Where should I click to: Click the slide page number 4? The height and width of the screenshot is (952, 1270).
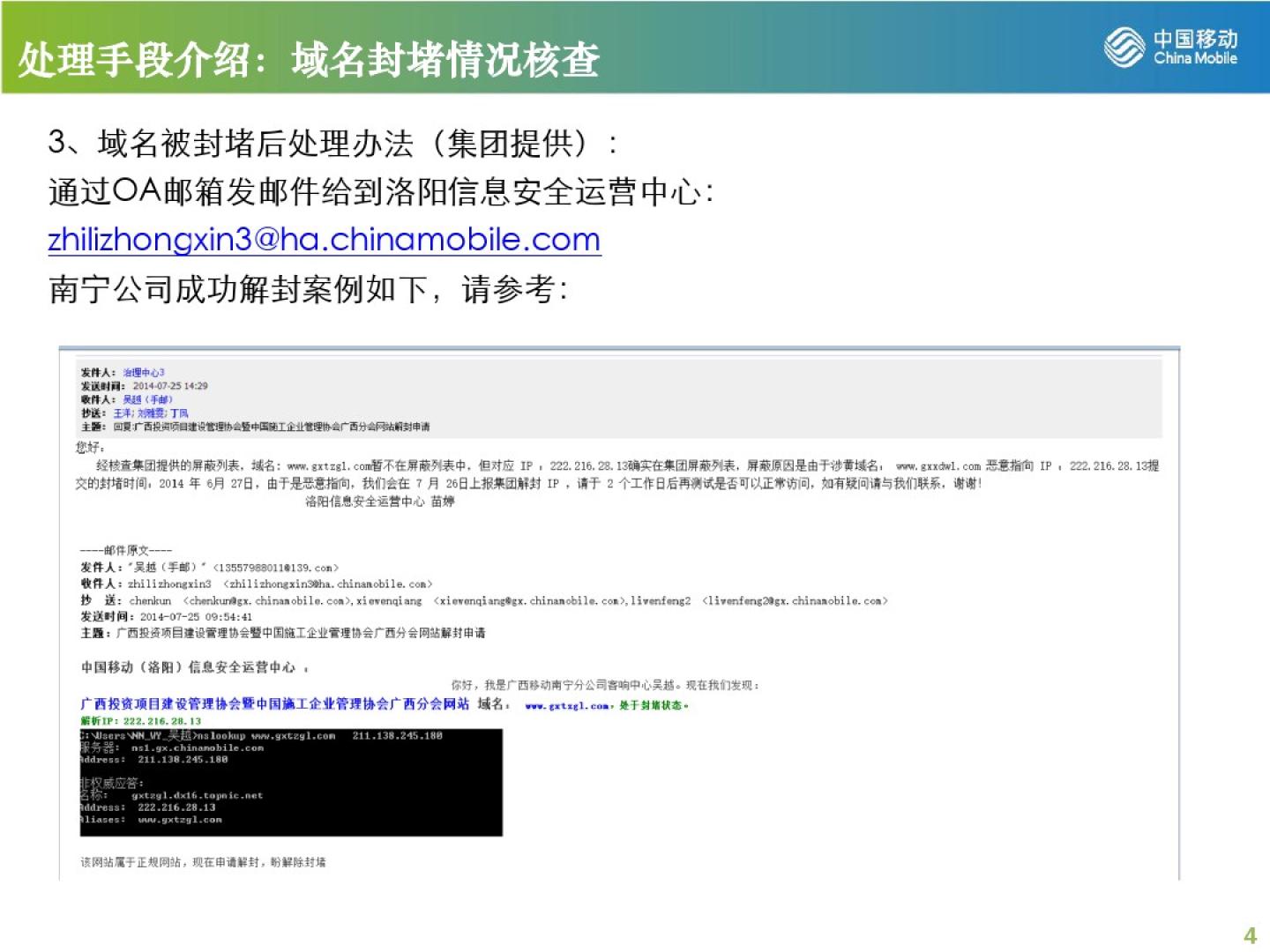click(1249, 935)
